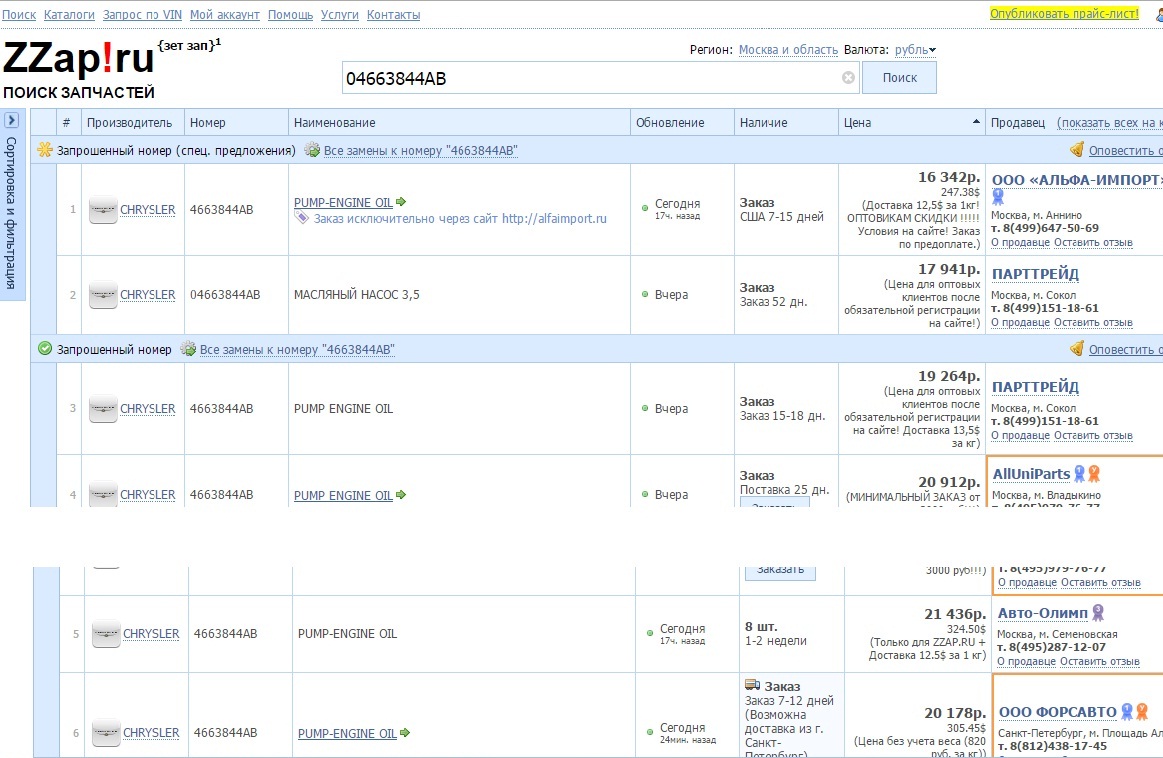
Task: Click the part name МАСЛЯНЫЙ НАСОС 3,5
Action: pos(357,295)
